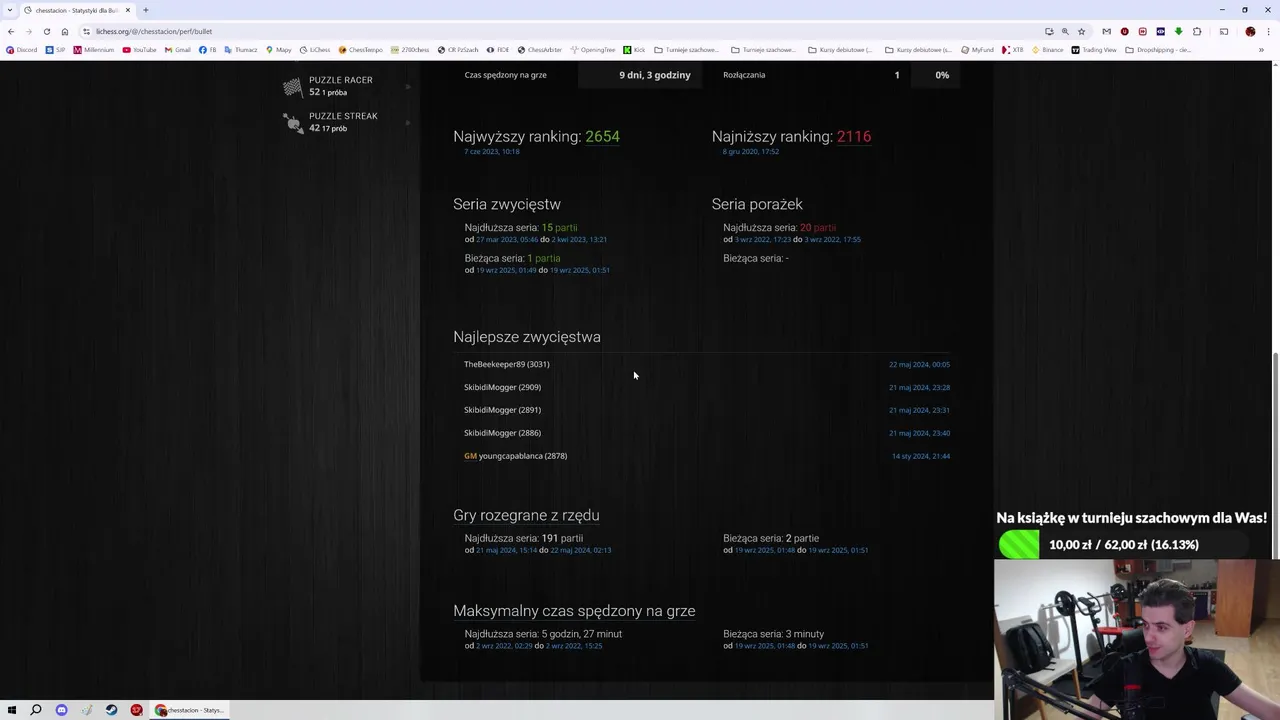Image resolution: width=1280 pixels, height=720 pixels.
Task: Open a new browser tab
Action: click(x=145, y=10)
